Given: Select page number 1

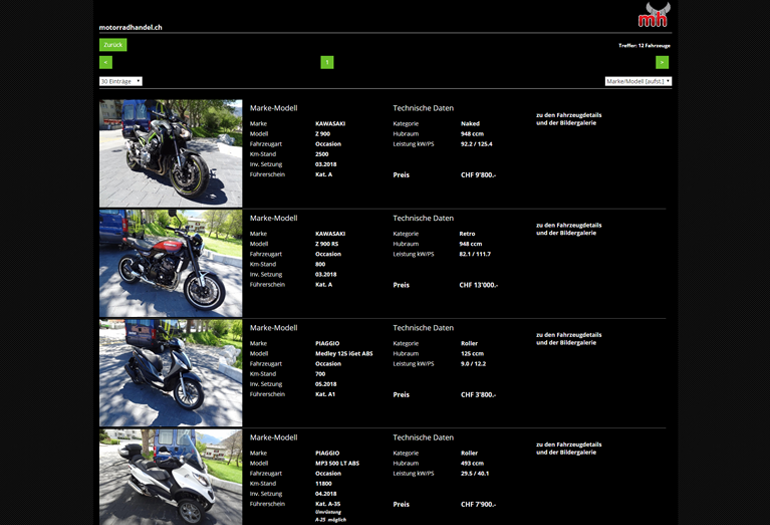Looking at the screenshot, I should click(327, 62).
